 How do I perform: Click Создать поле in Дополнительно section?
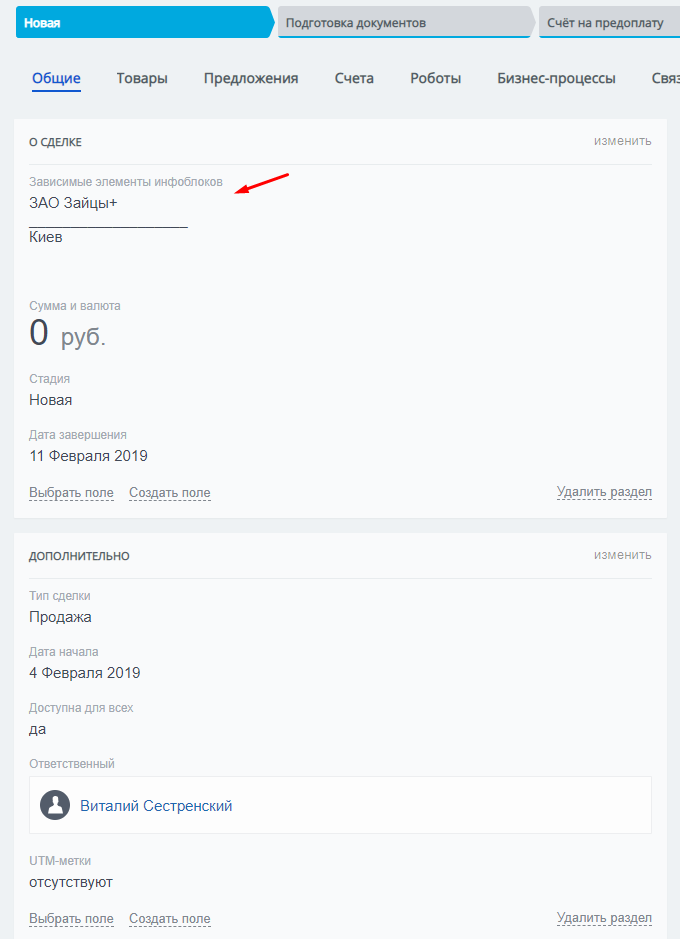pyautogui.click(x=170, y=919)
